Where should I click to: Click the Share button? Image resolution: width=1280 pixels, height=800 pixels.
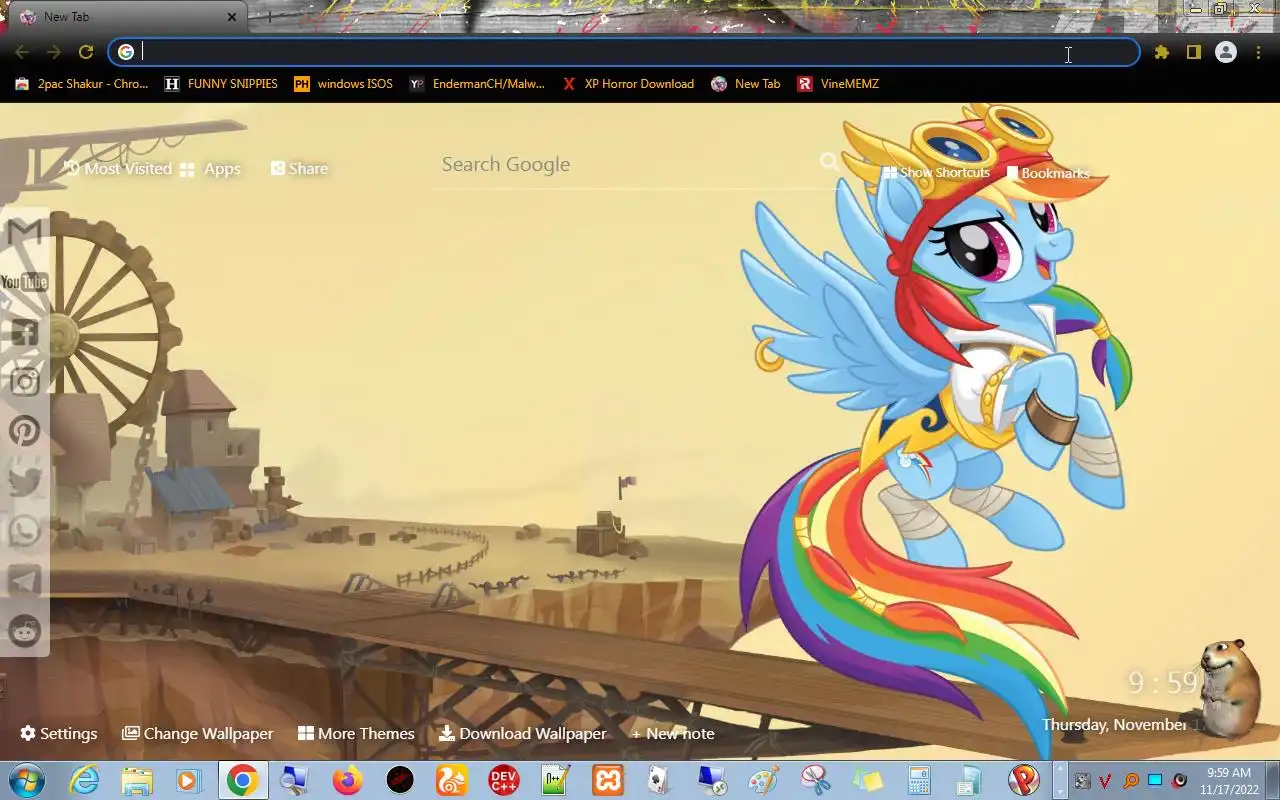[x=299, y=169]
